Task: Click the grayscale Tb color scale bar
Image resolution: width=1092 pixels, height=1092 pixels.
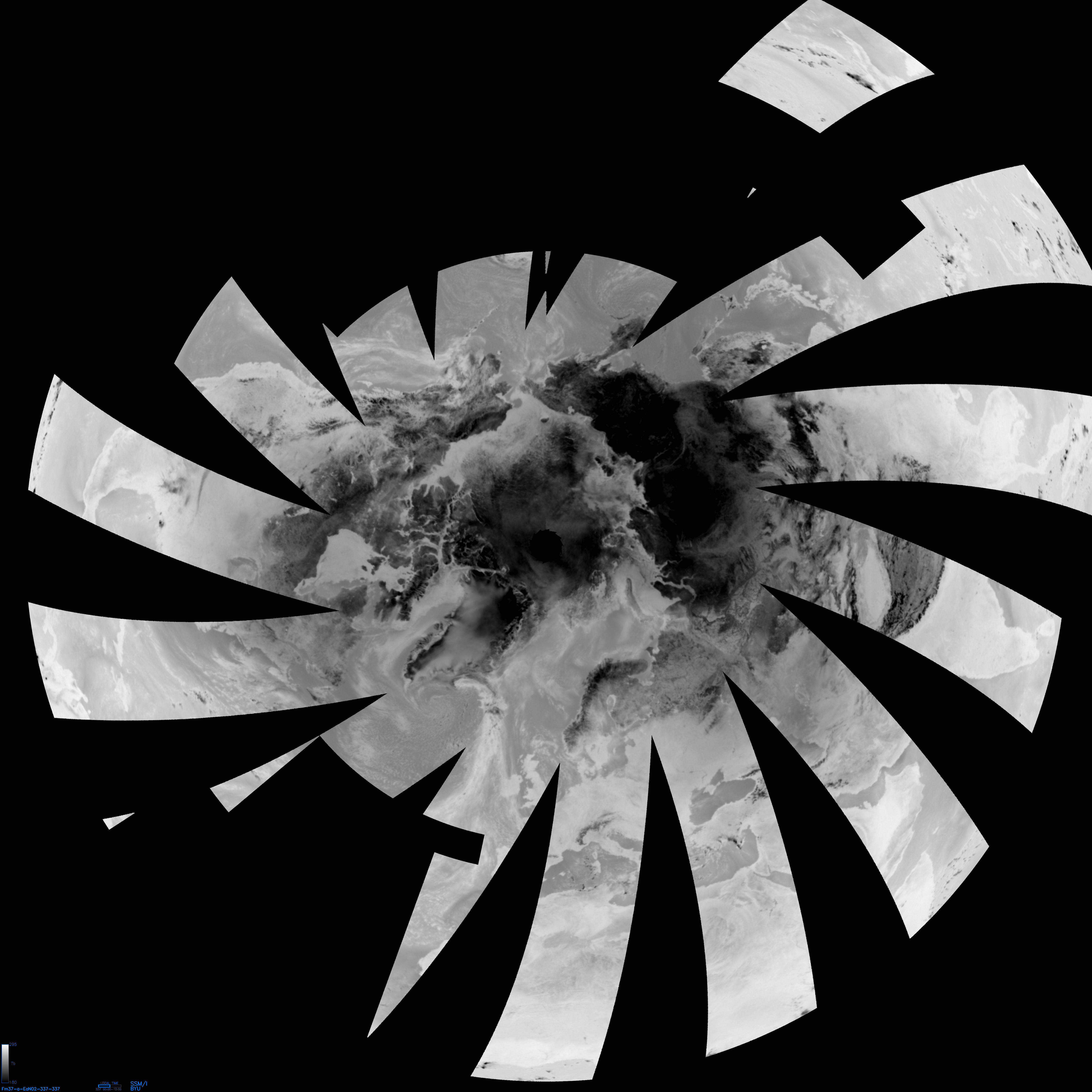Action: coord(5,1064)
